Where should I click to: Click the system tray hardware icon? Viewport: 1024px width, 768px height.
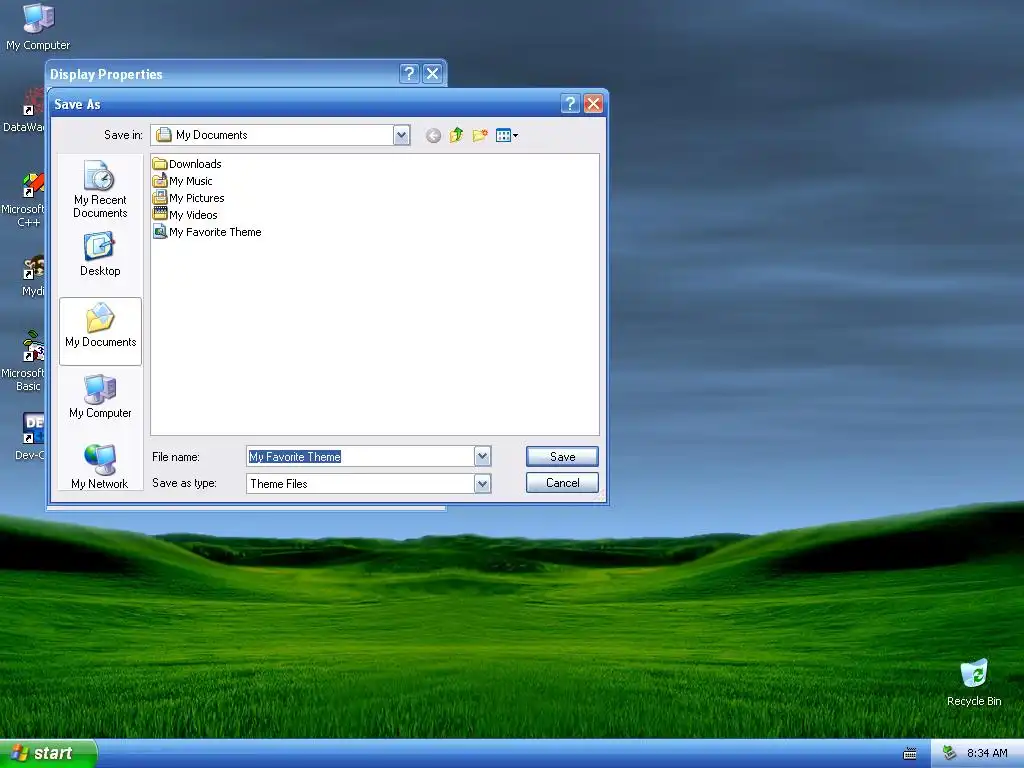pos(949,753)
